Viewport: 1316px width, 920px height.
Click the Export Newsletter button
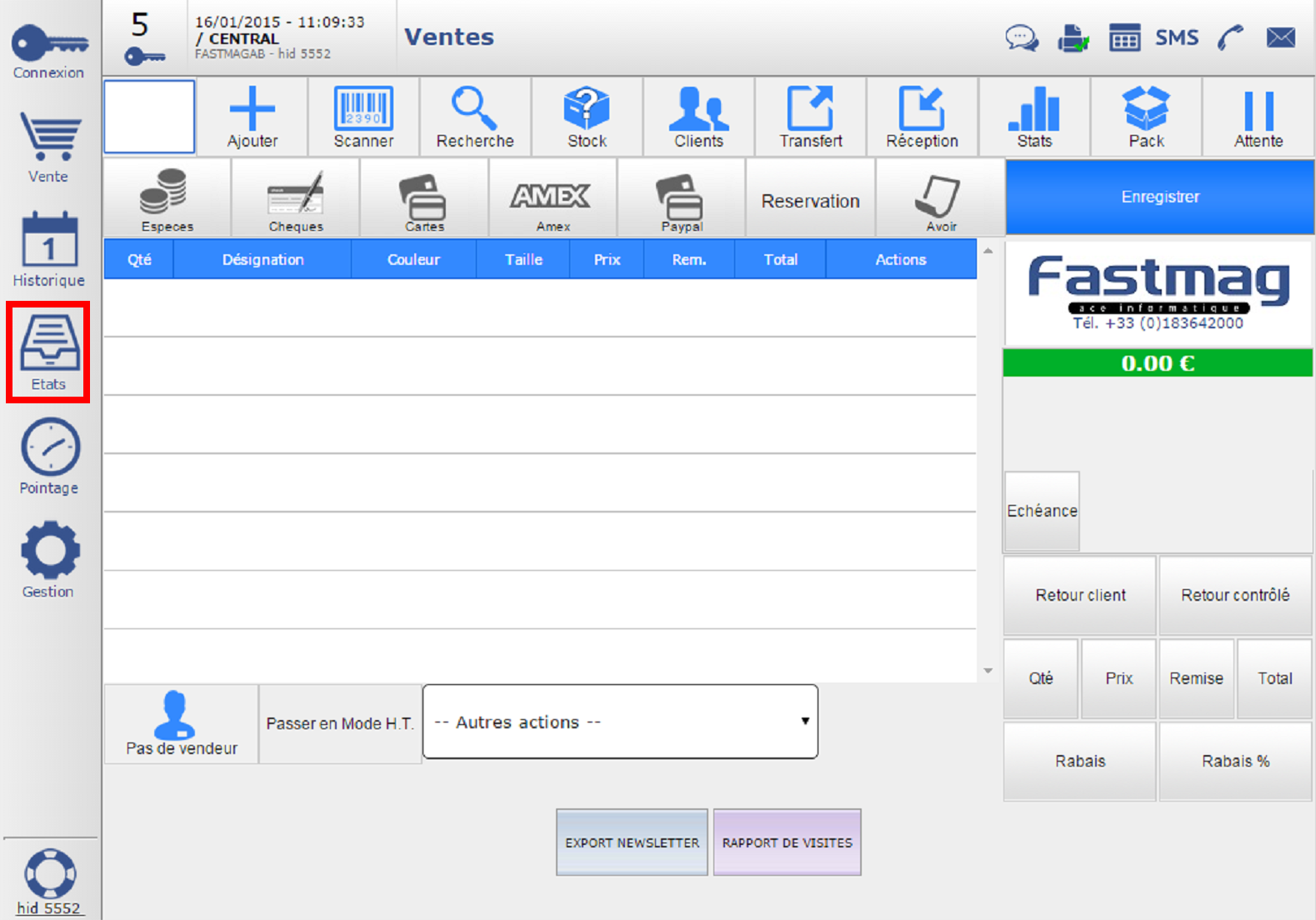(632, 842)
